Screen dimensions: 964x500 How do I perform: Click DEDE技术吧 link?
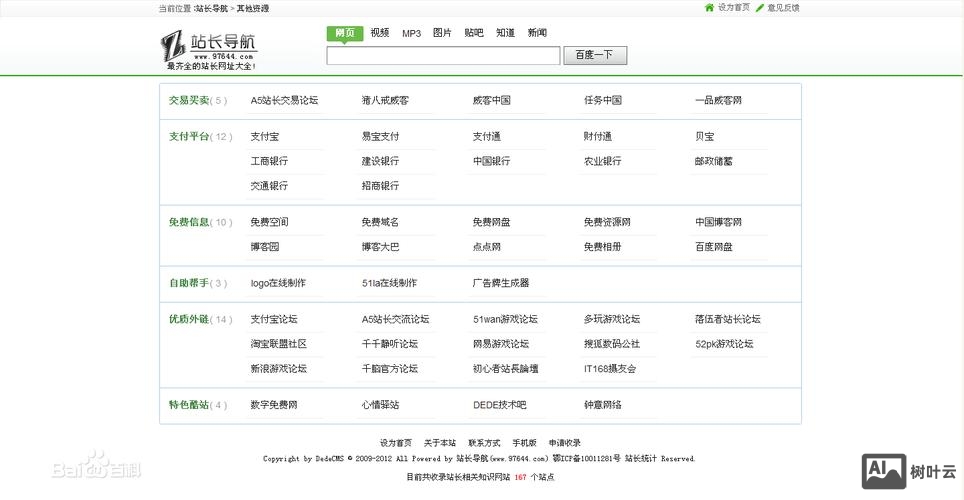coord(499,405)
